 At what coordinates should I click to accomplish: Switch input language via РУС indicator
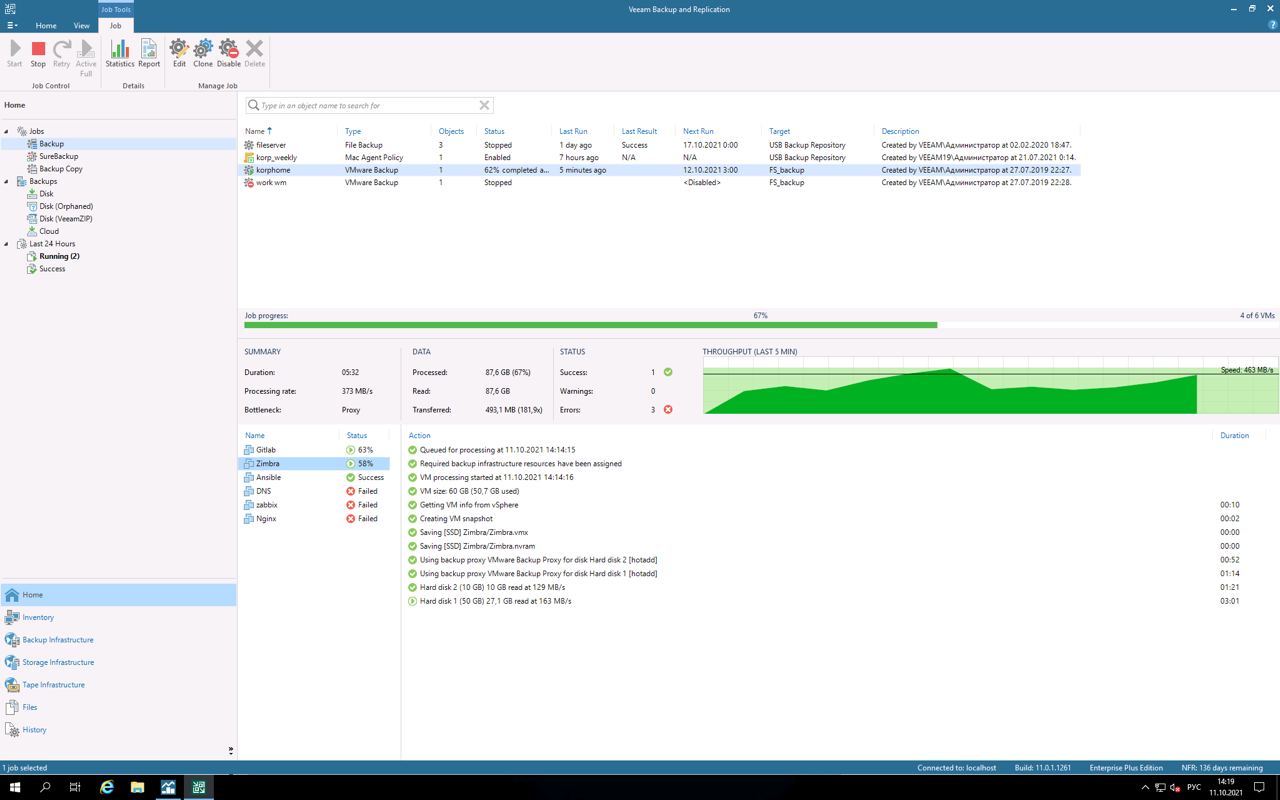1193,788
